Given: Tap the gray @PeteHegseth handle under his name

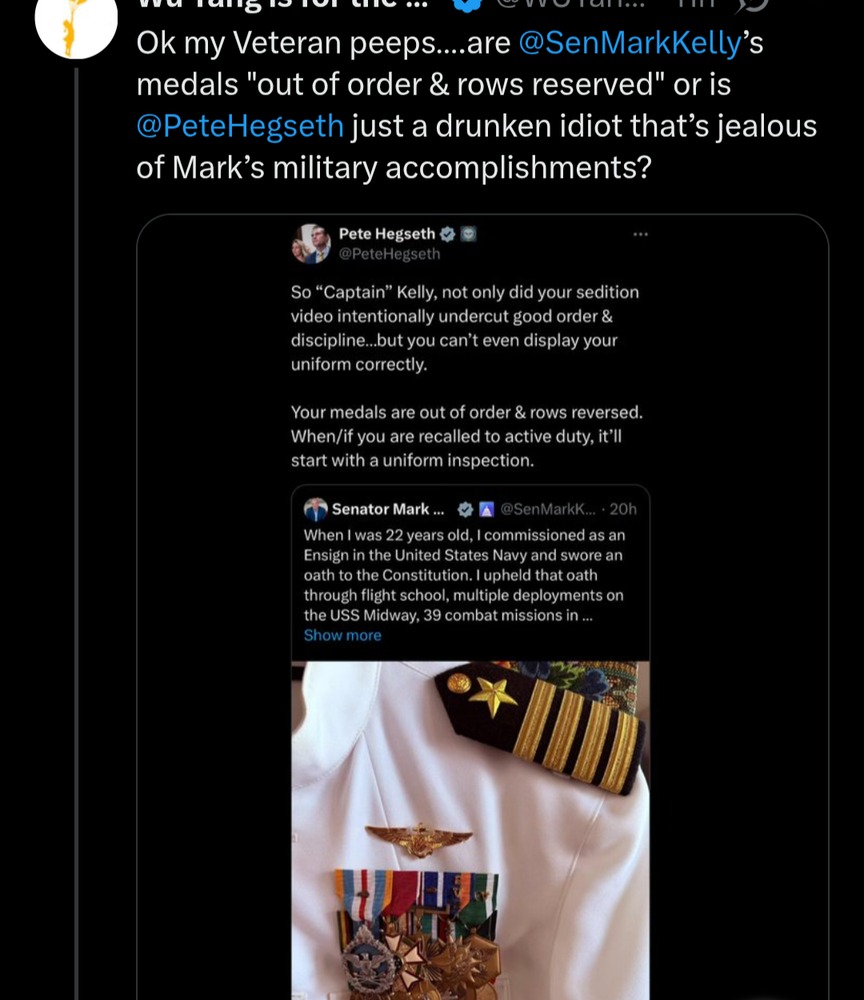Looking at the screenshot, I should [389, 254].
